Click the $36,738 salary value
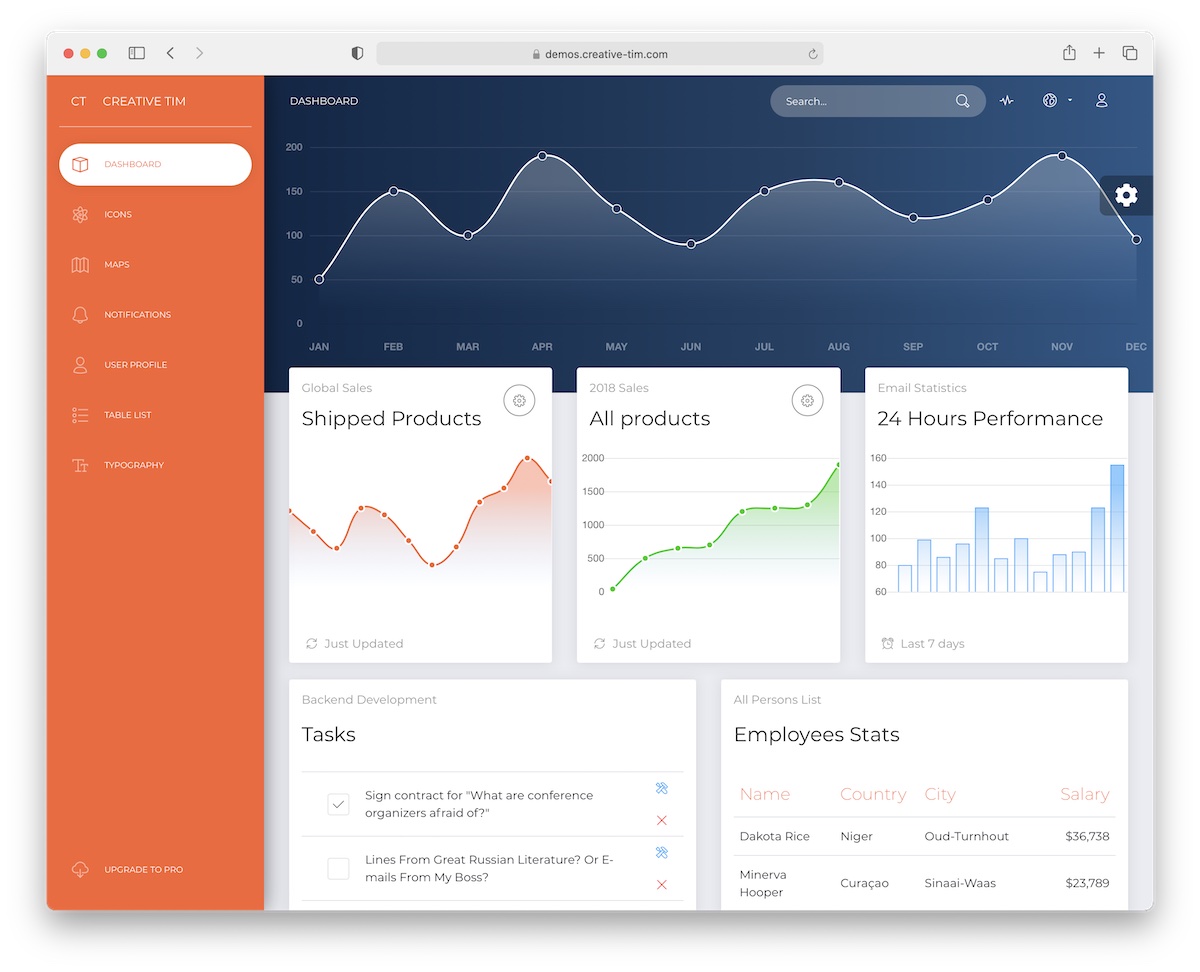 [x=1087, y=836]
